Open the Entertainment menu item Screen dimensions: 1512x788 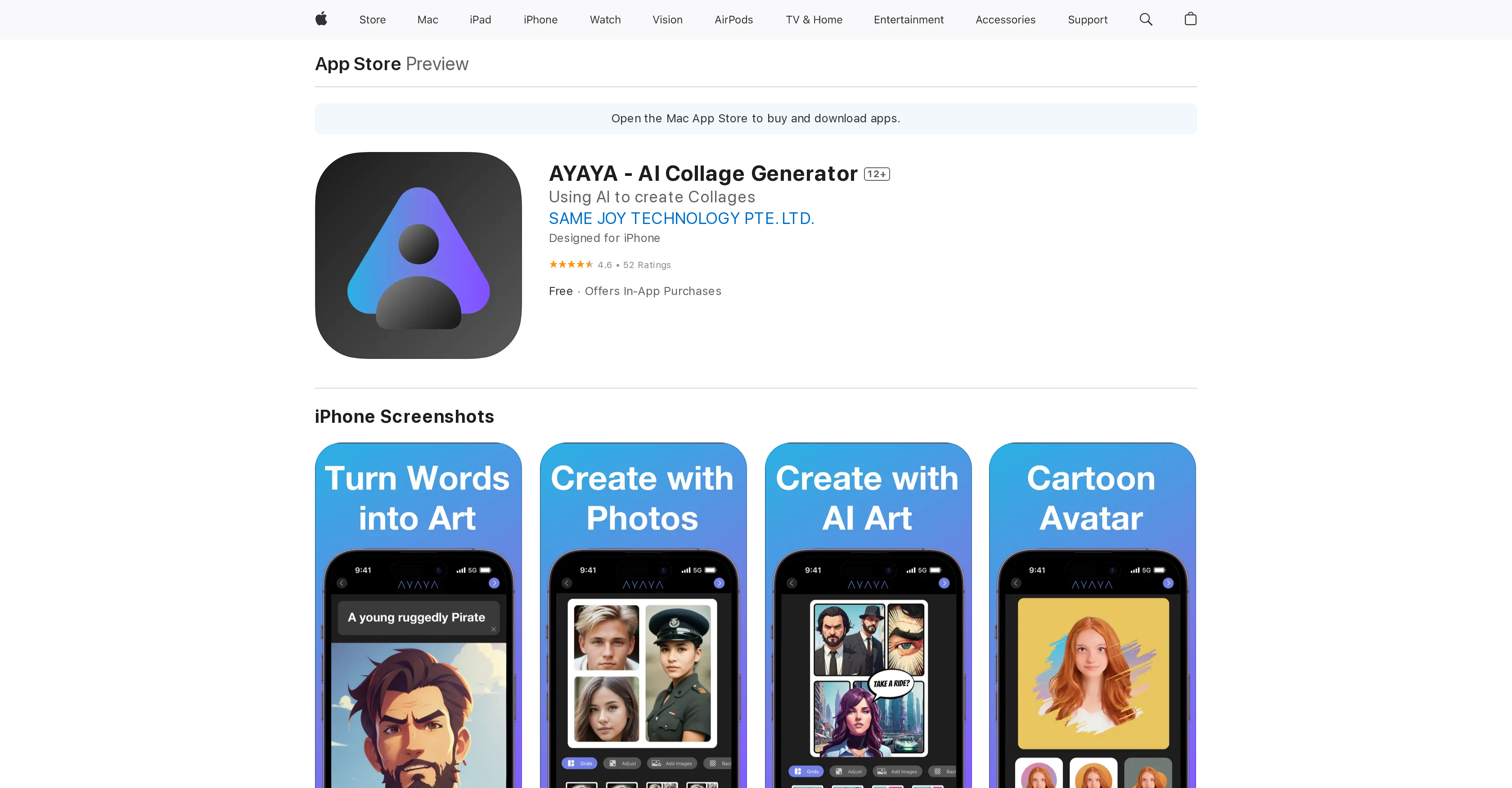tap(909, 19)
